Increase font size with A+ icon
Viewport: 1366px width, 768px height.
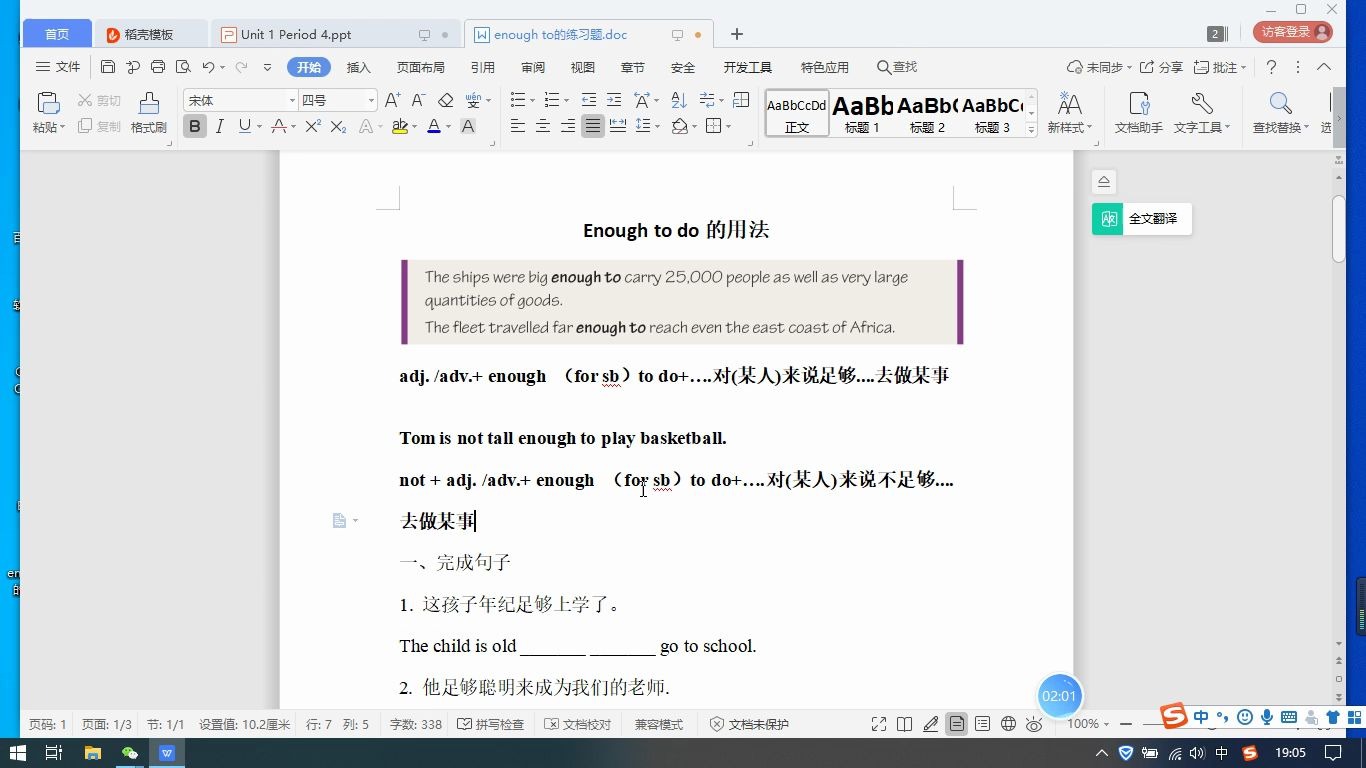pos(393,100)
